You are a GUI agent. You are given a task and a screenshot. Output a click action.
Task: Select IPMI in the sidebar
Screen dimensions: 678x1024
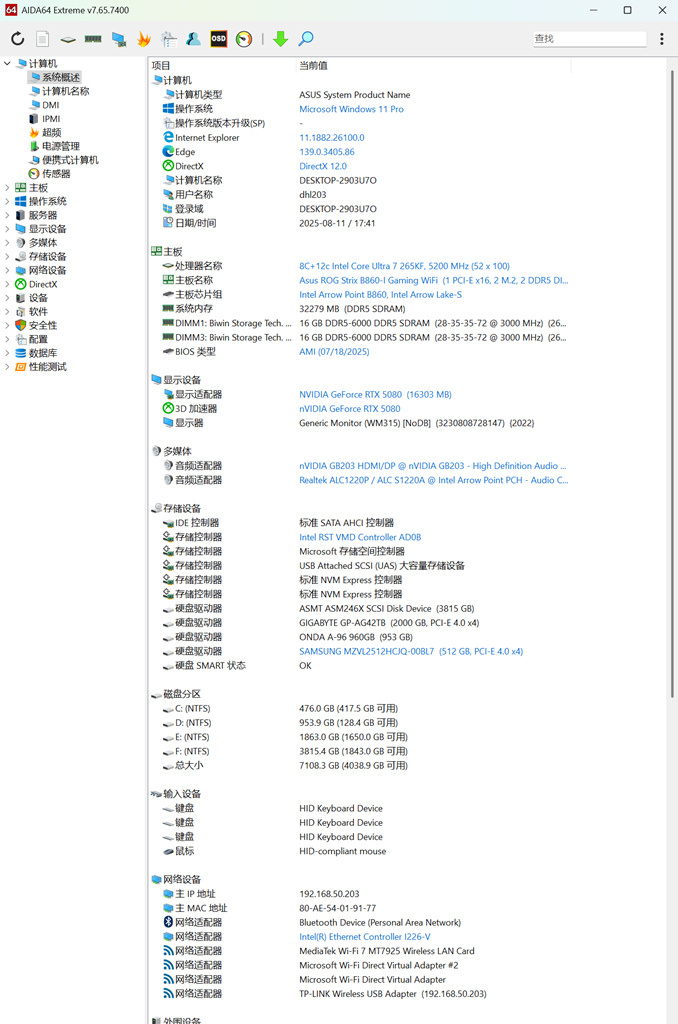pos(51,119)
